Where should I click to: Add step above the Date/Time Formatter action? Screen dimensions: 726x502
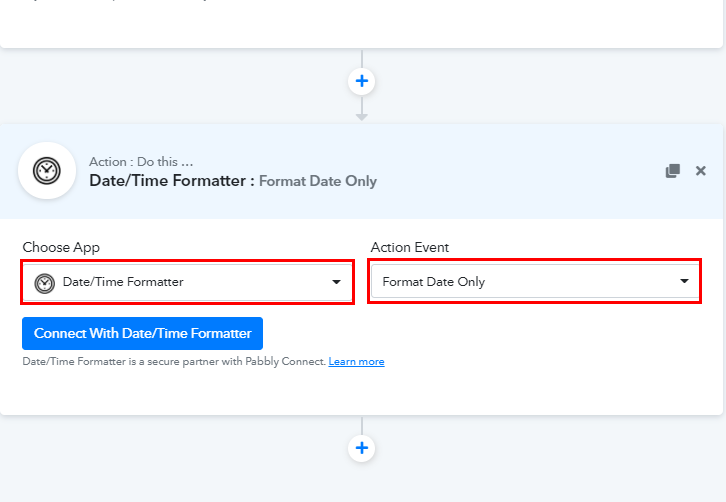click(x=362, y=81)
